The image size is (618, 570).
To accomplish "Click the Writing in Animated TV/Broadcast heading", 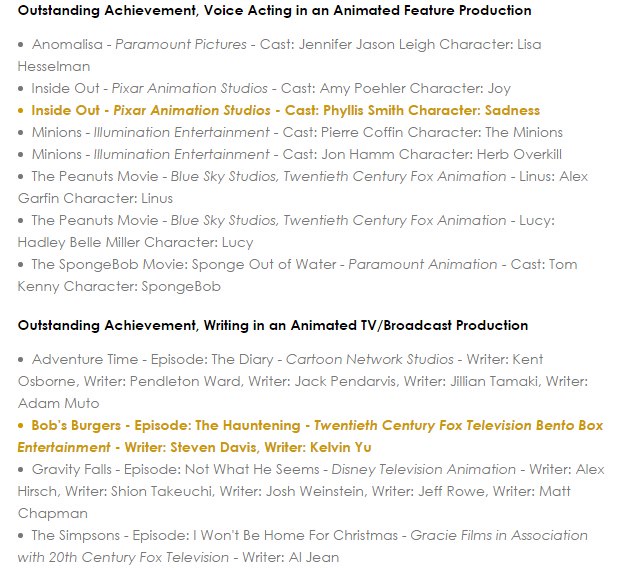I will 272,326.
